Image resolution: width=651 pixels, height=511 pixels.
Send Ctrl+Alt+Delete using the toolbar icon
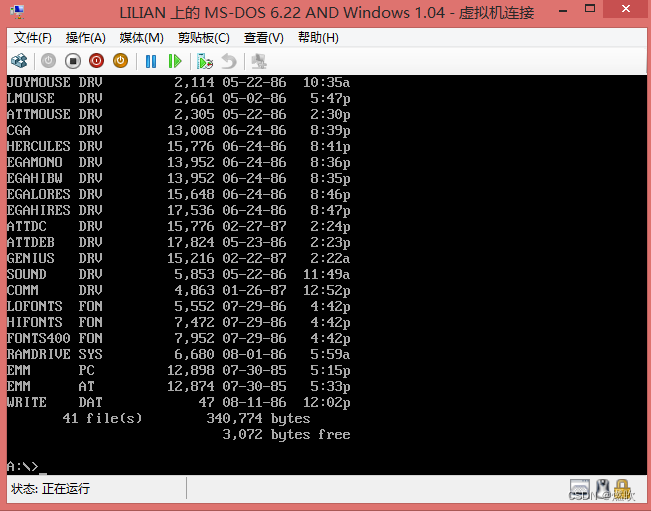[19, 61]
